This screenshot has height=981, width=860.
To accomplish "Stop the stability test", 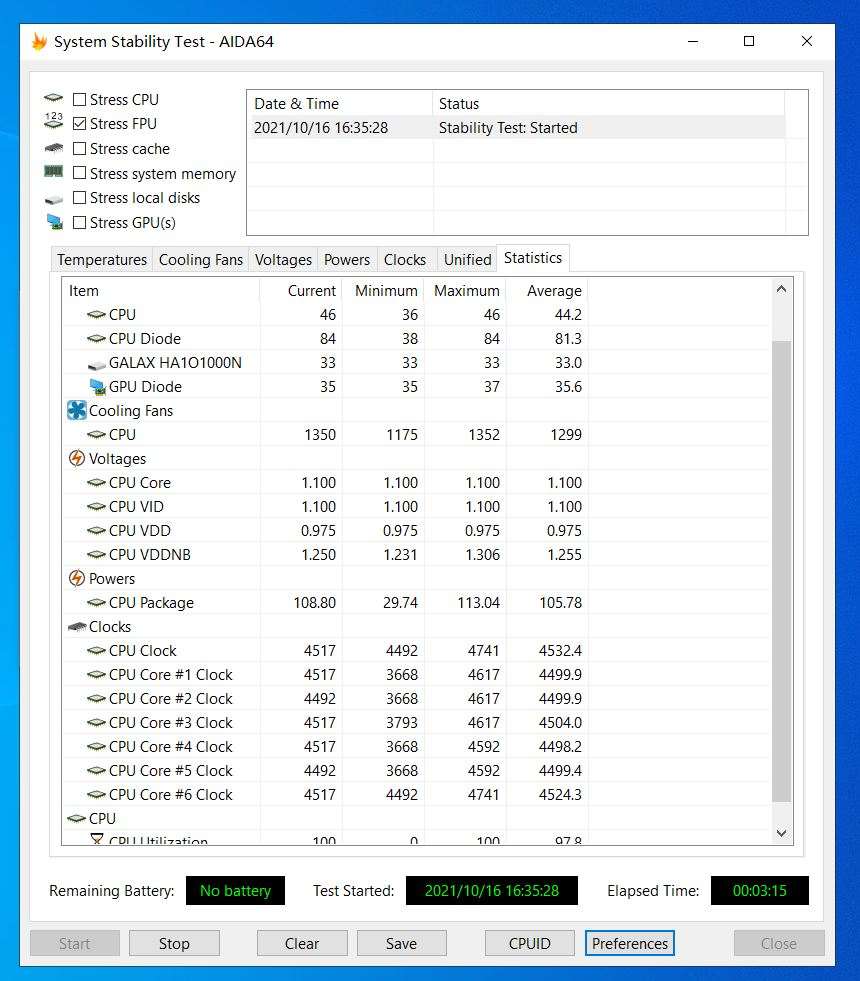I will 174,943.
